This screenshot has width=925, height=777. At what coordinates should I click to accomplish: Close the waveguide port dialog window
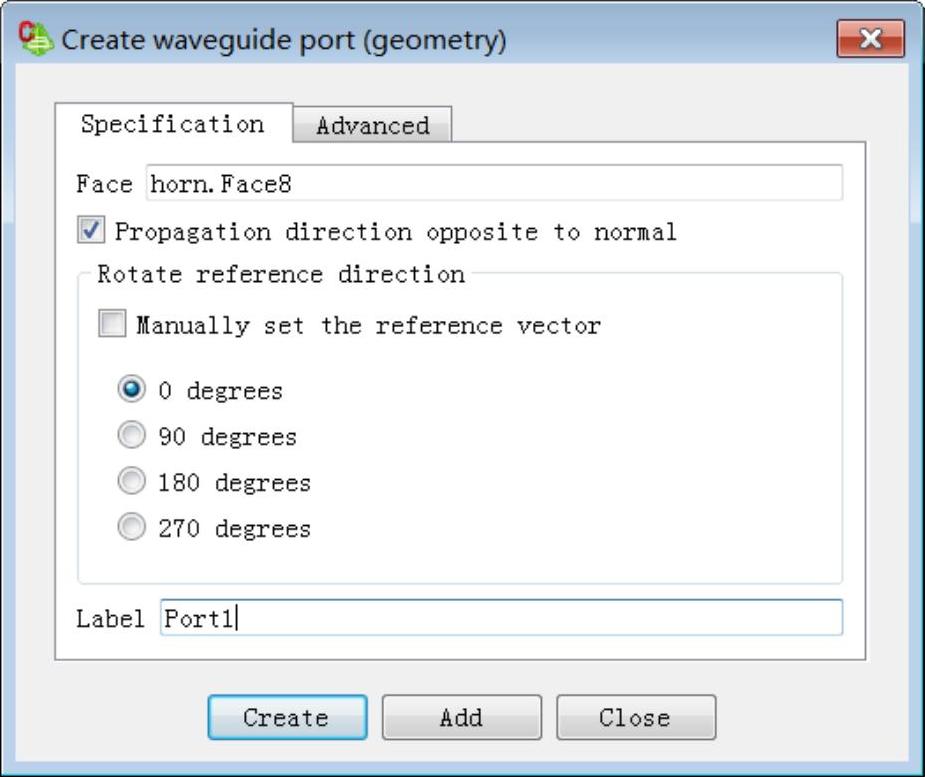[x=870, y=38]
